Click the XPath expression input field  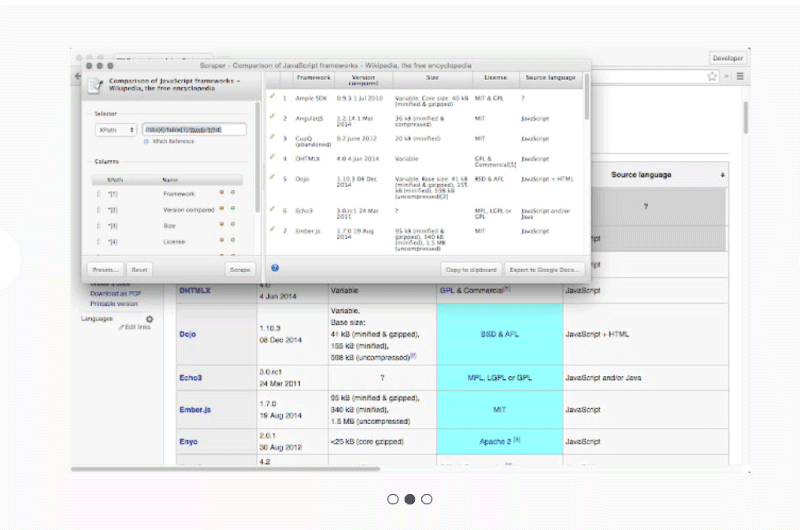[x=194, y=130]
